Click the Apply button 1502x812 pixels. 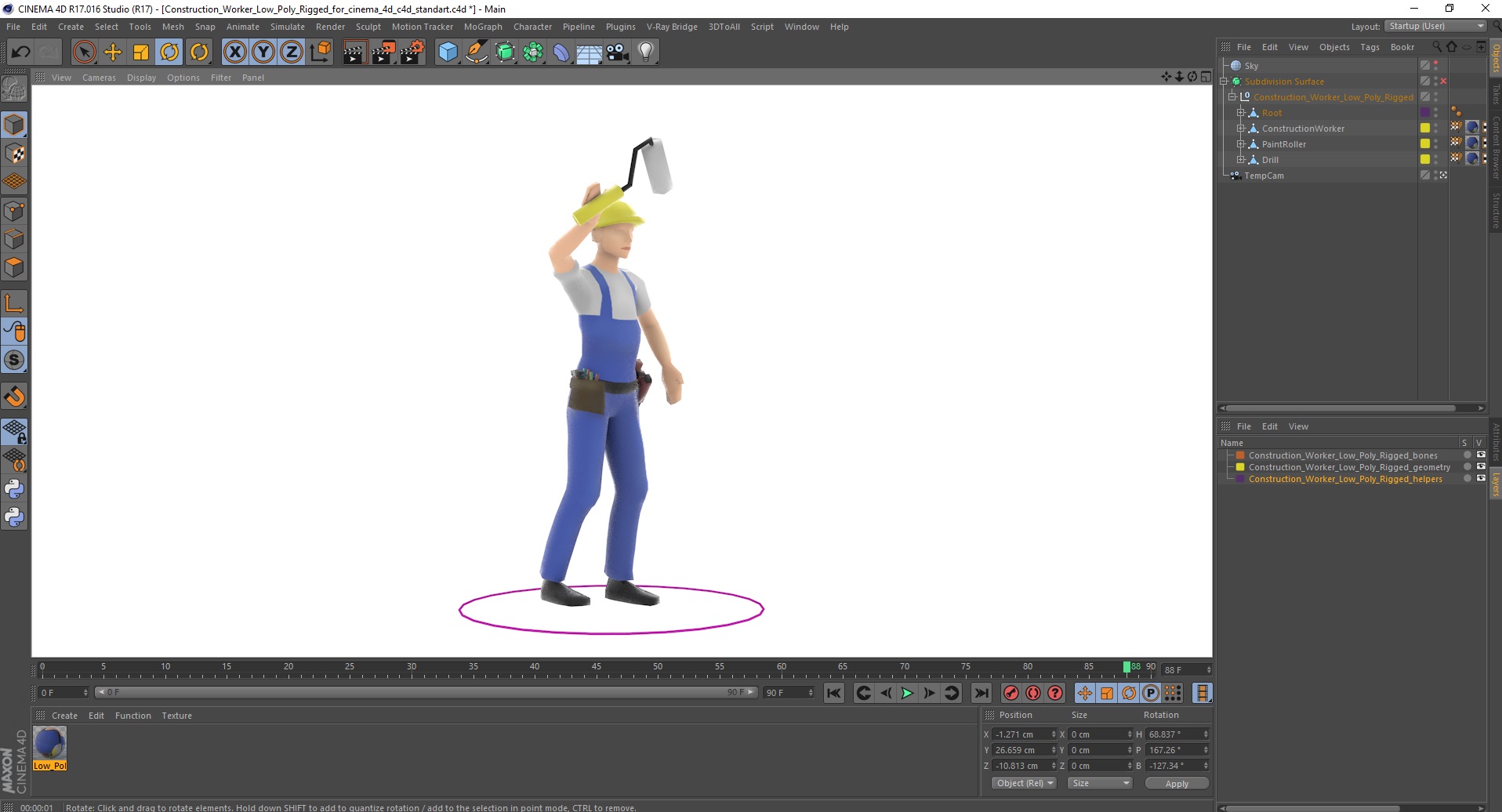click(1177, 783)
